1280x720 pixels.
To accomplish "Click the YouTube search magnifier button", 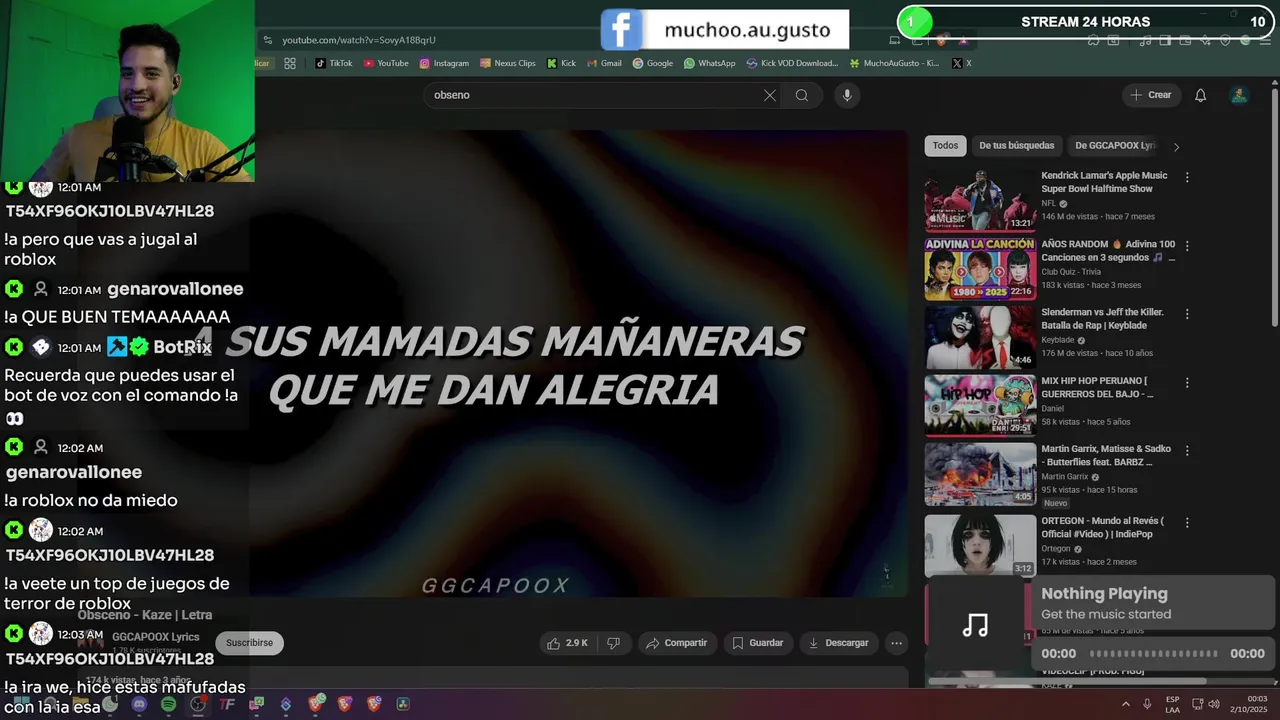I will (802, 95).
